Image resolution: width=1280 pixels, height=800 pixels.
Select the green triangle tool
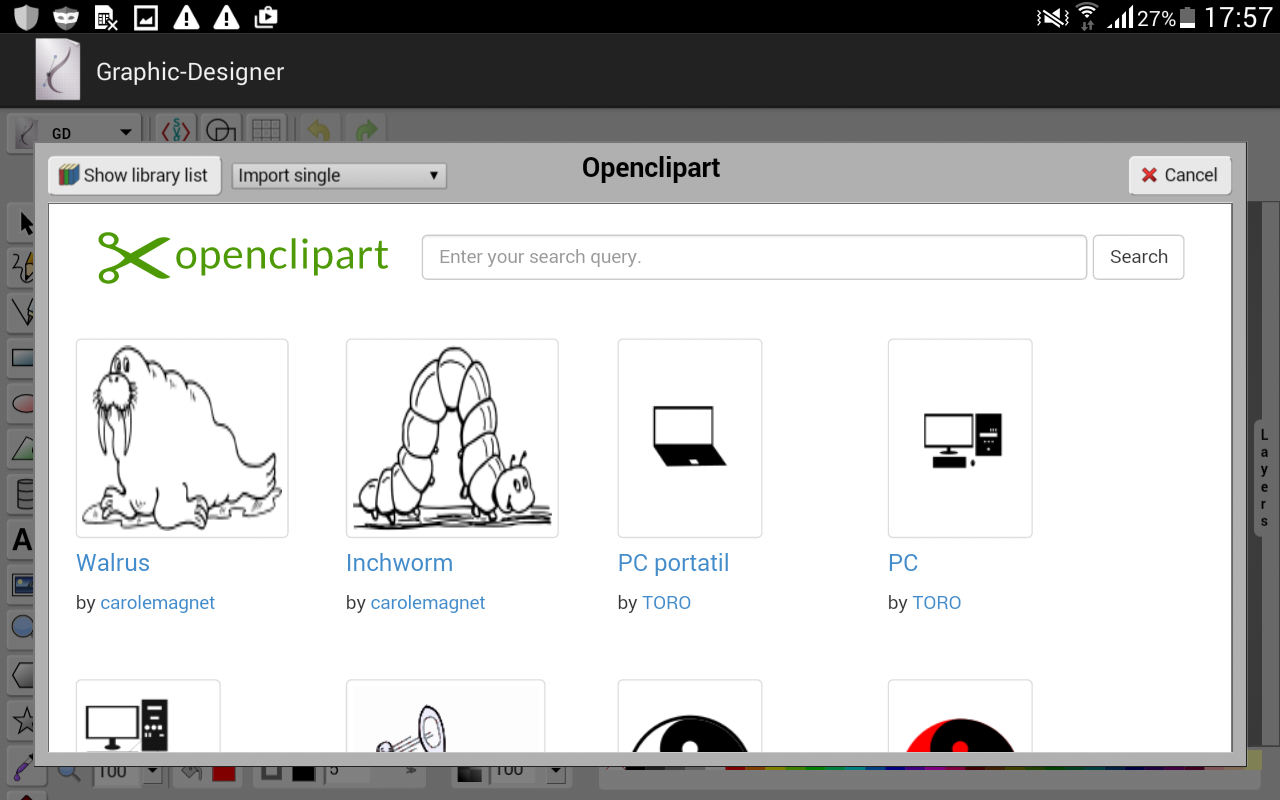(x=23, y=448)
